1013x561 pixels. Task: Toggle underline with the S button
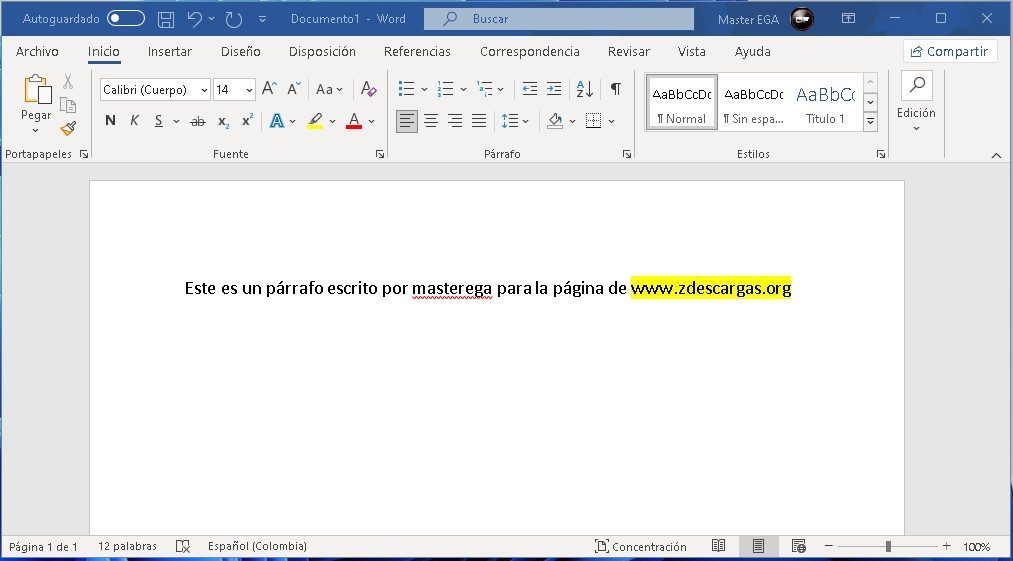point(158,121)
